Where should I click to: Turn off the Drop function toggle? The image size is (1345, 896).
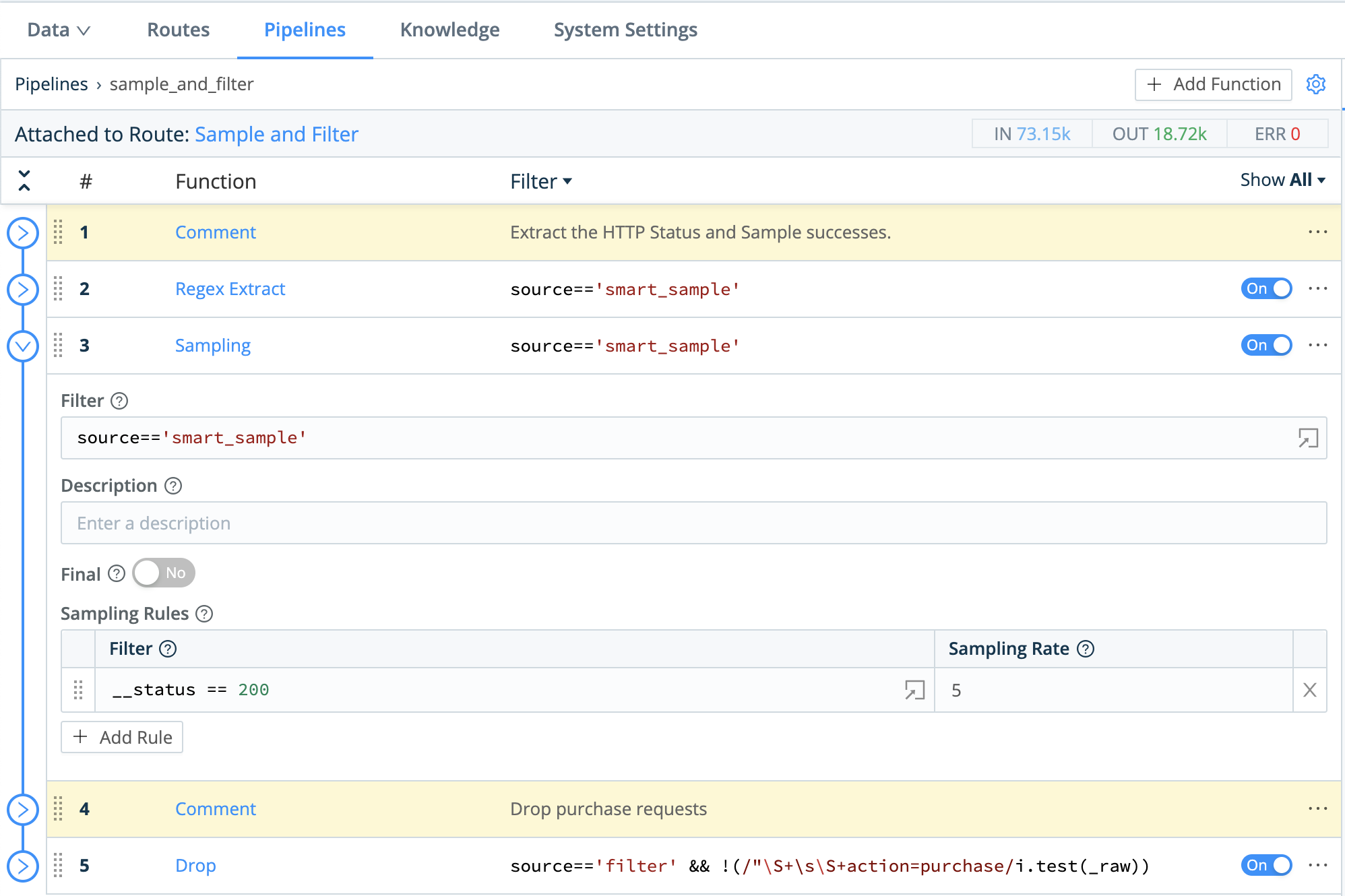[x=1266, y=866]
